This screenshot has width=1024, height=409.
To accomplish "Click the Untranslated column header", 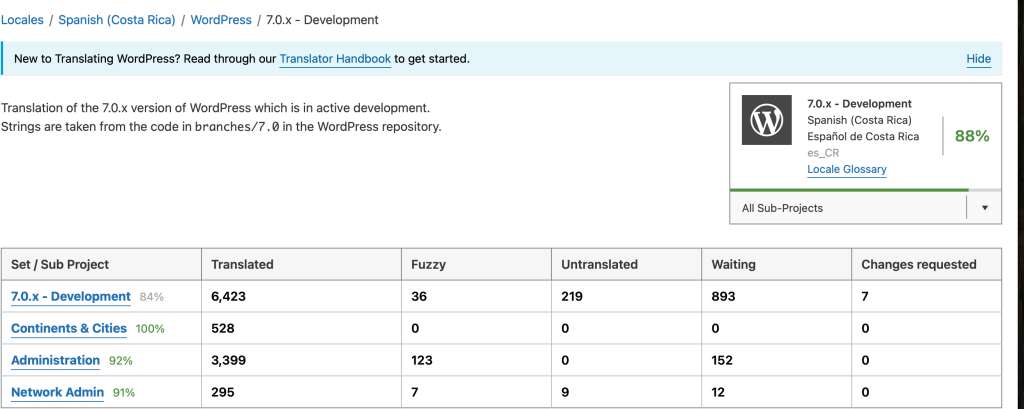I will (x=599, y=265).
